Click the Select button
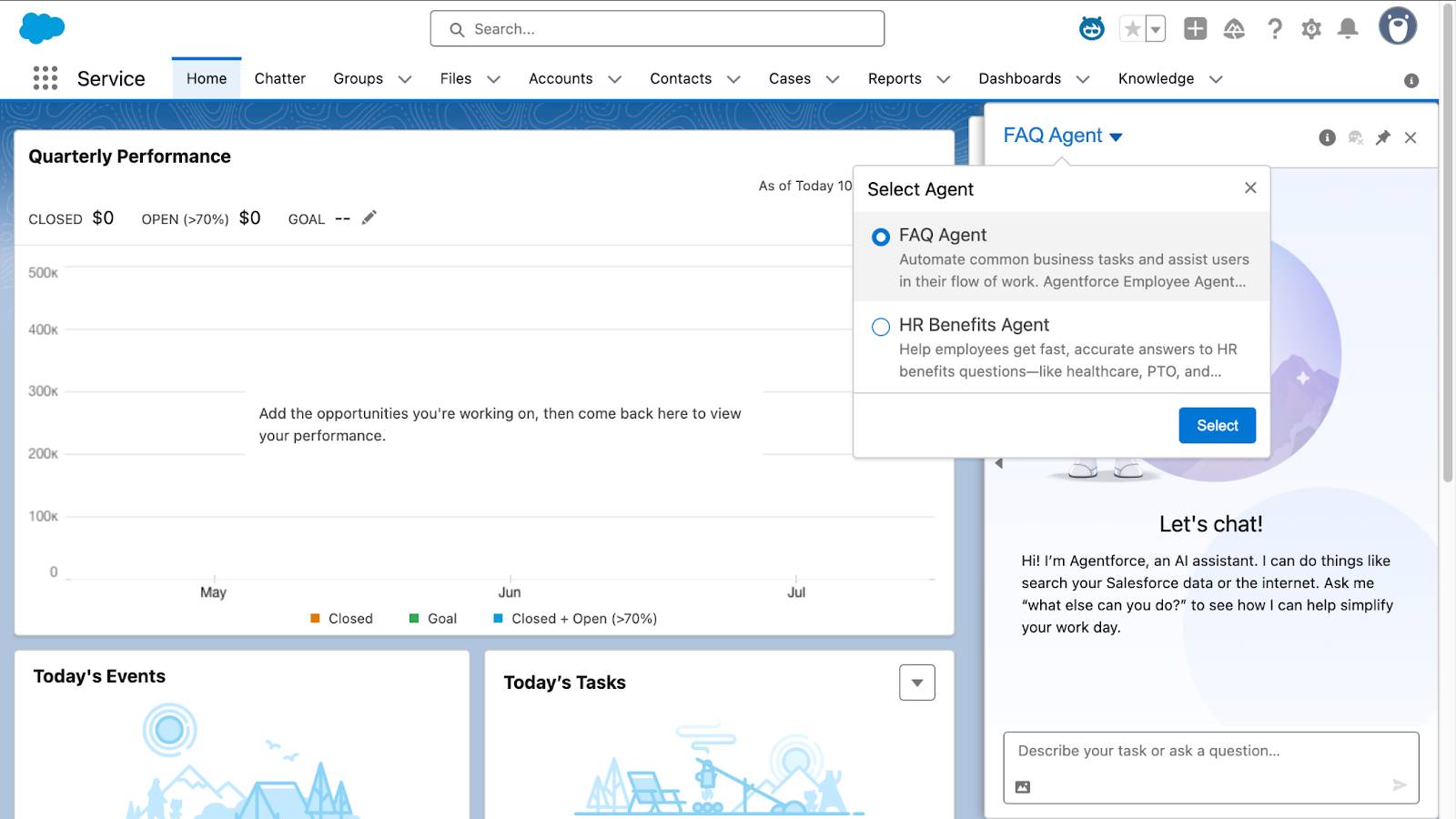The height and width of the screenshot is (819, 1456). (x=1218, y=425)
